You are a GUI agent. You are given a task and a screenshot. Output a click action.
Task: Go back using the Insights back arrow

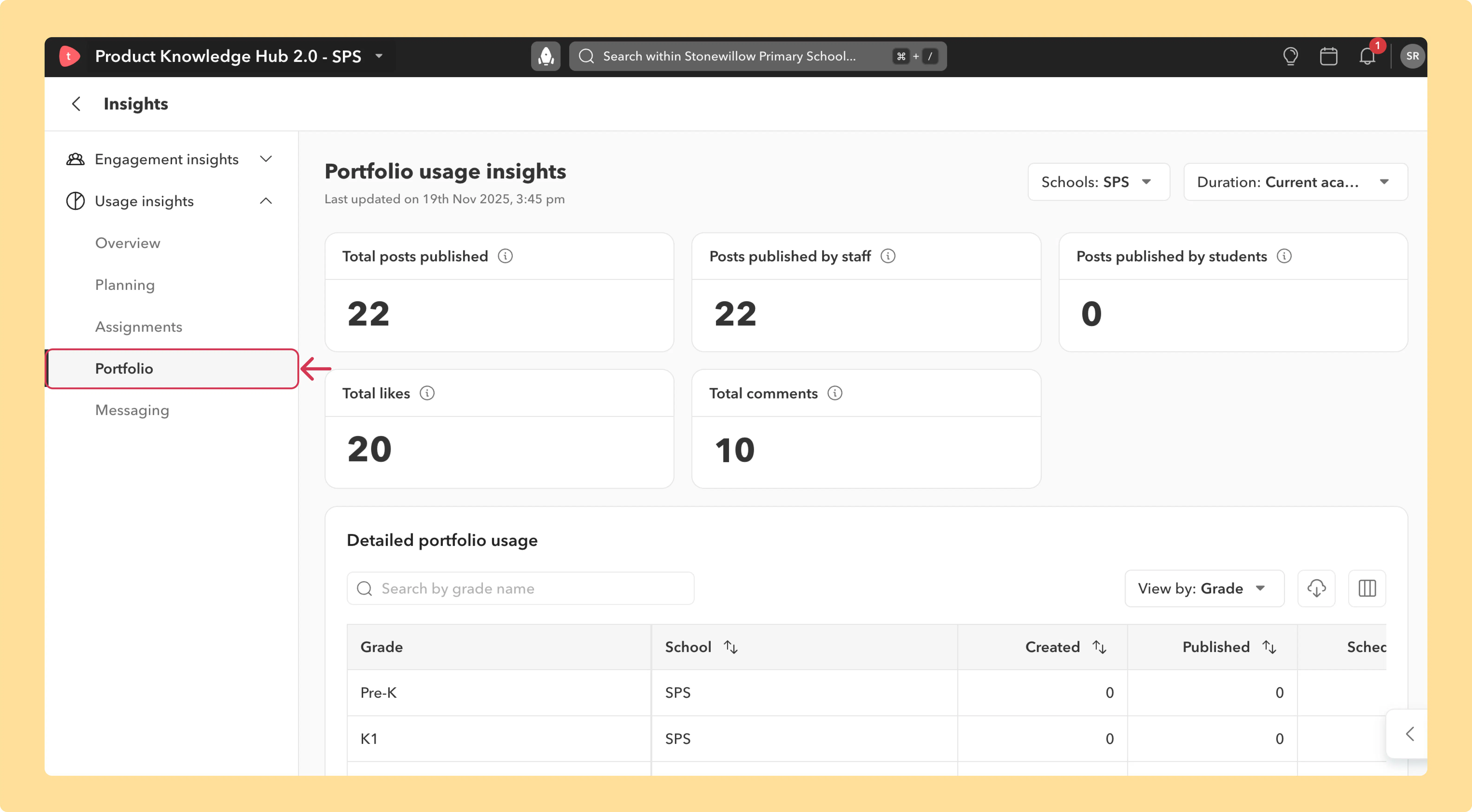click(76, 104)
